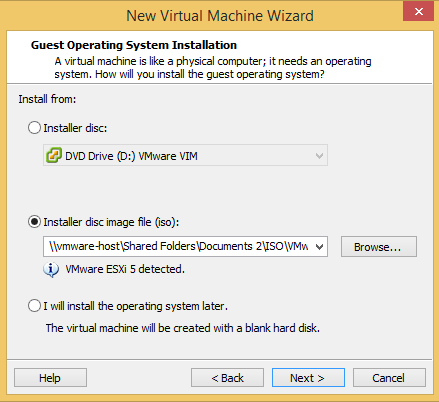
Task: Expand the DVD Drive dropdown arrow
Action: pyautogui.click(x=319, y=156)
